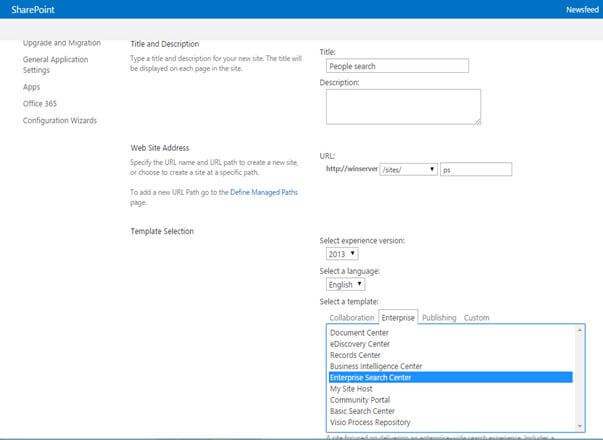Grab the Description box resize handle
Image resolution: width=603 pixels, height=440 pixels.
(477, 122)
